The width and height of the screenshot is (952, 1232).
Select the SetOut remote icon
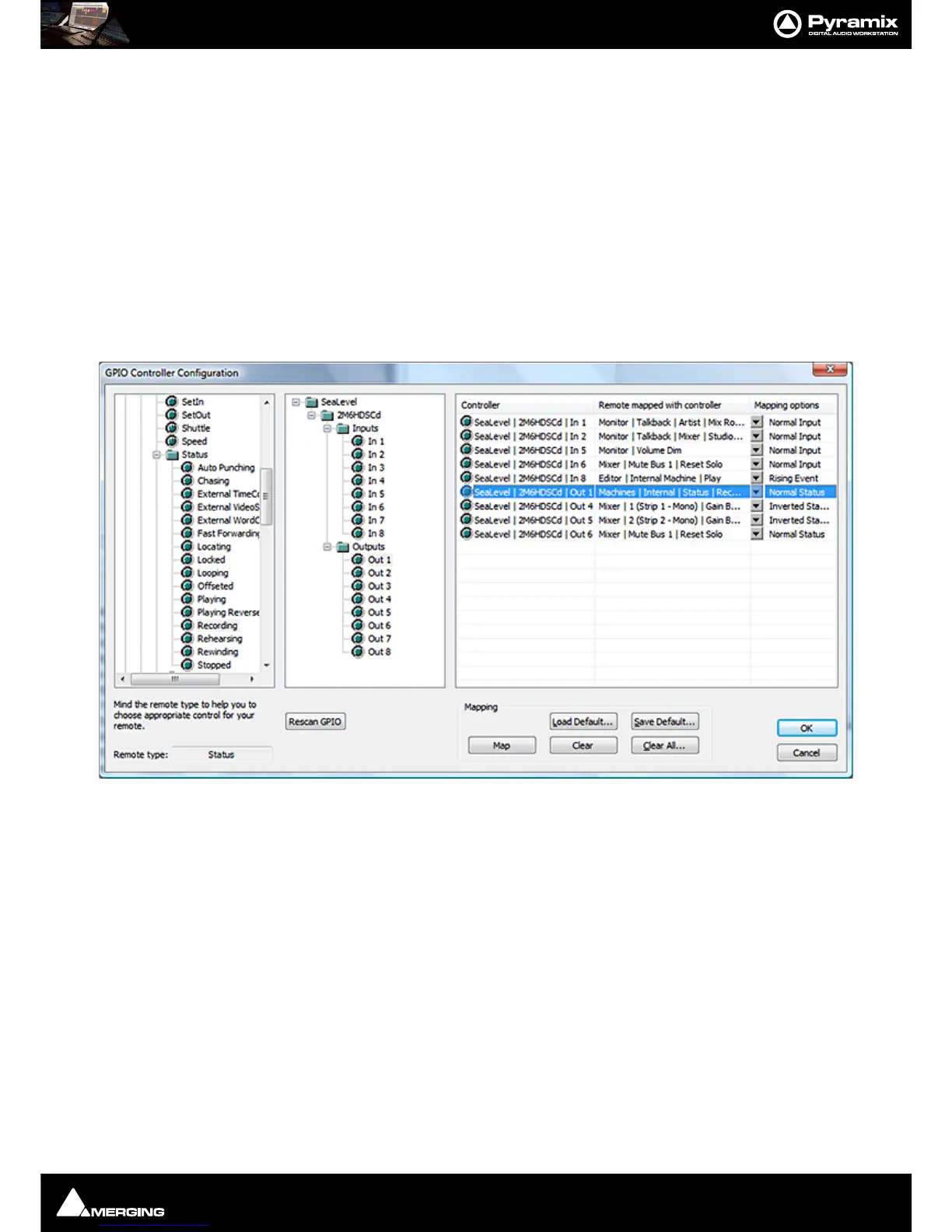[172, 415]
